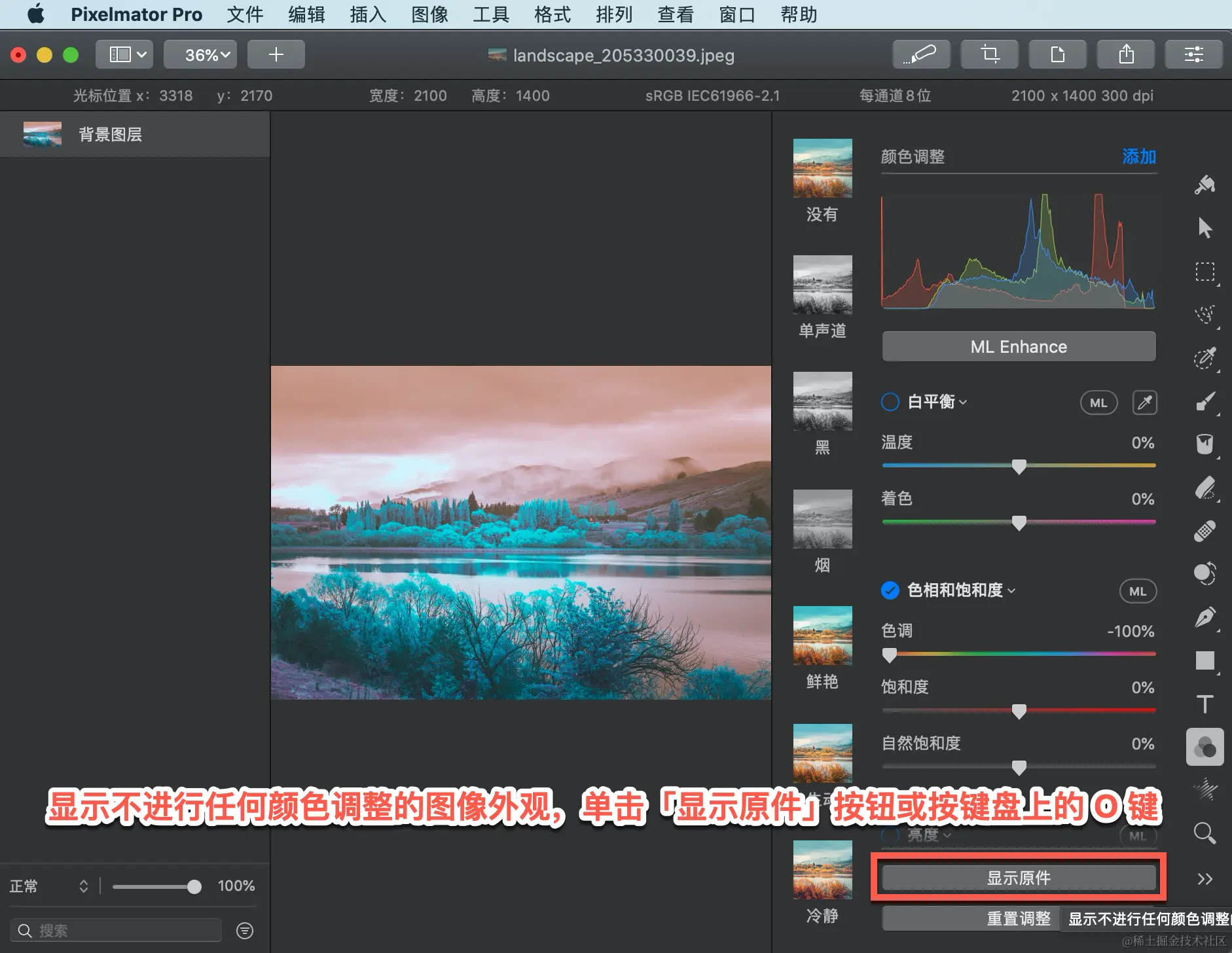Open the Apple menu
This screenshot has width=1232, height=953.
click(x=36, y=14)
